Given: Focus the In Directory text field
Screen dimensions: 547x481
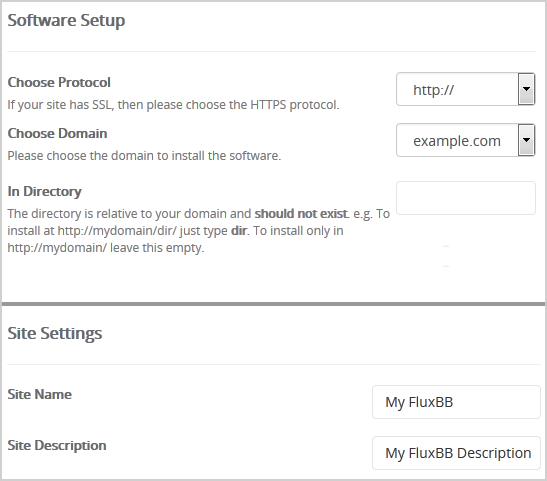Looking at the screenshot, I should pyautogui.click(x=466, y=198).
